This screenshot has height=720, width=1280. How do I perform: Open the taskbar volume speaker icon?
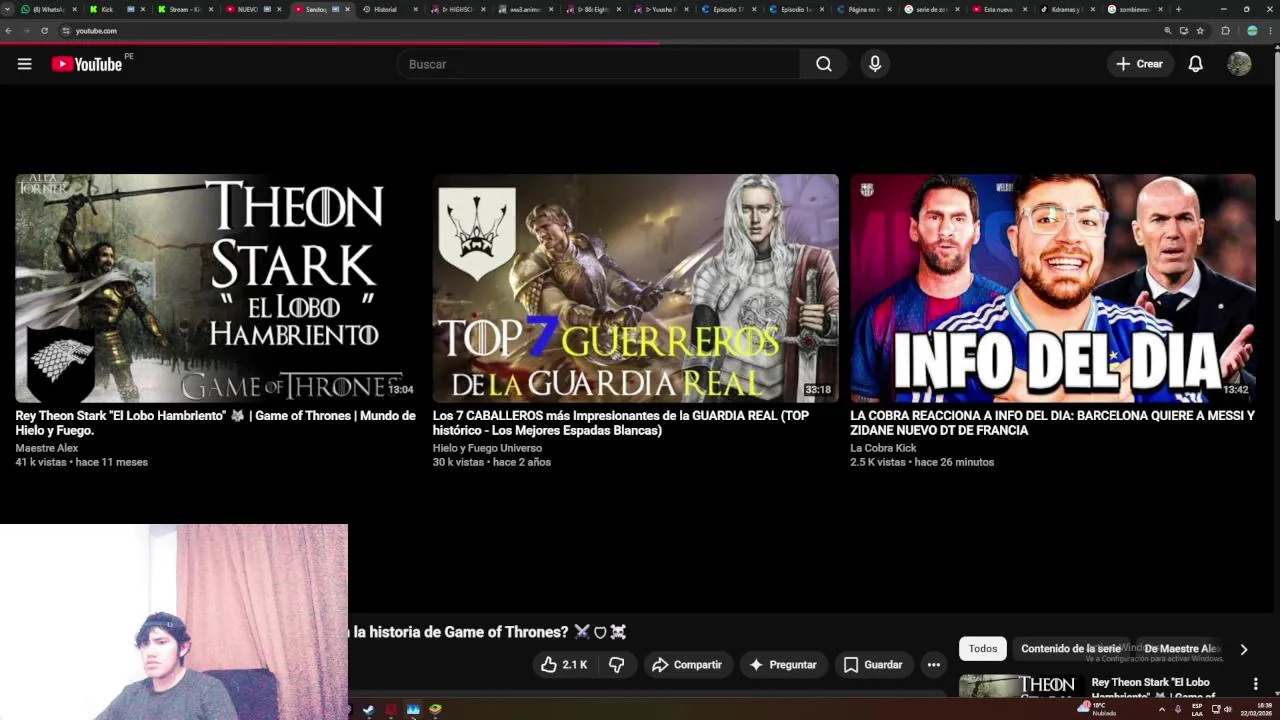[x=1228, y=709]
